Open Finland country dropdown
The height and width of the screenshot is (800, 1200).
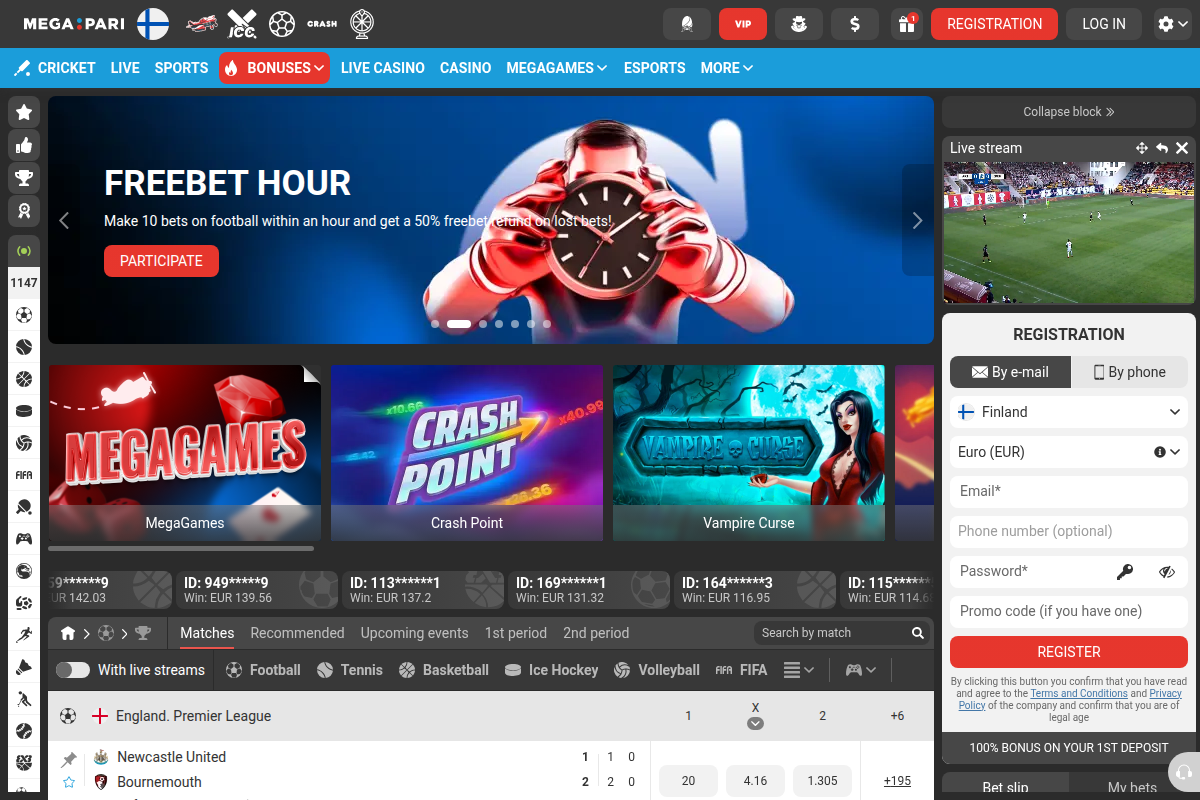click(1069, 412)
